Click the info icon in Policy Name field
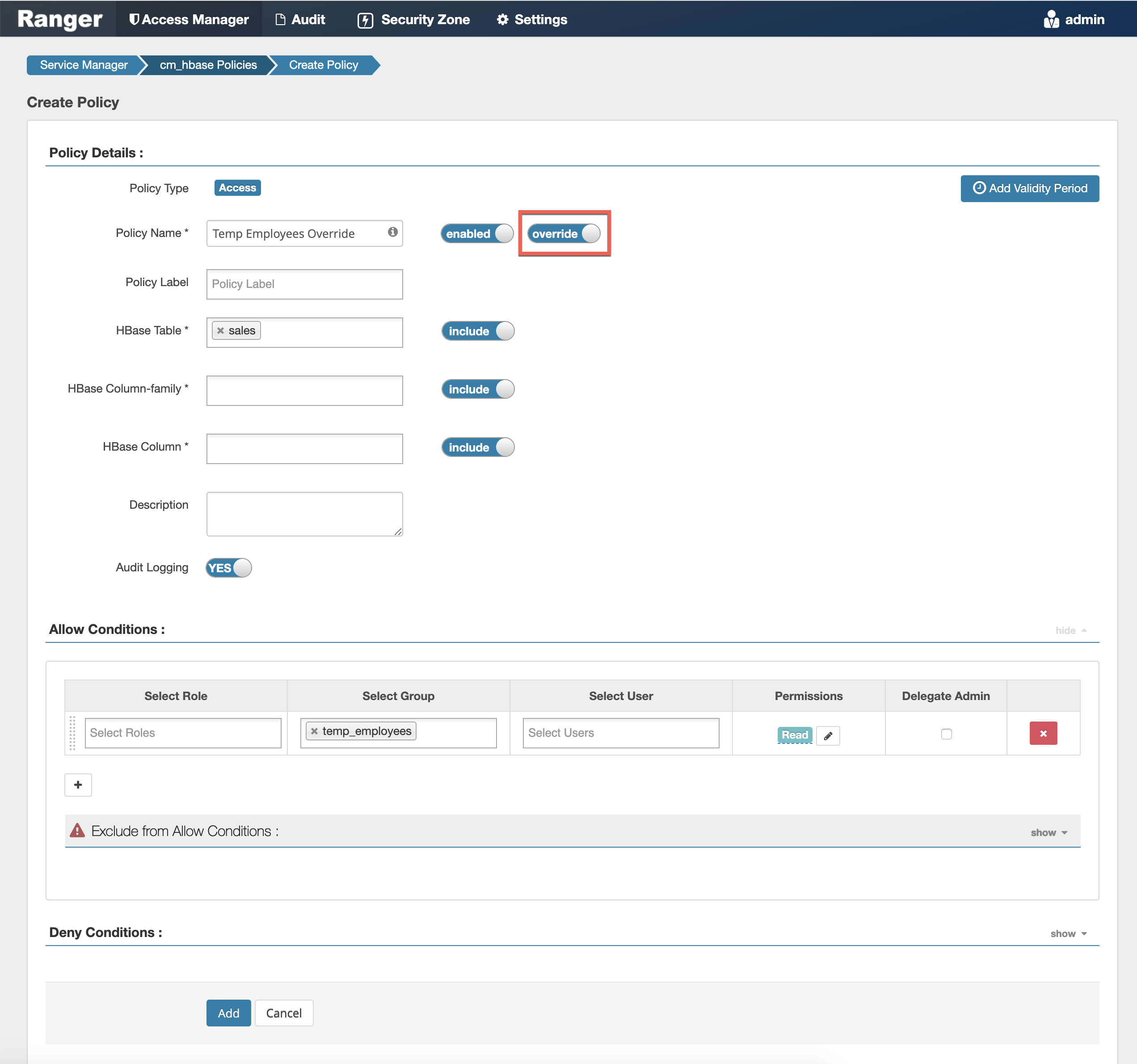Viewport: 1137px width, 1064px height. (x=392, y=232)
